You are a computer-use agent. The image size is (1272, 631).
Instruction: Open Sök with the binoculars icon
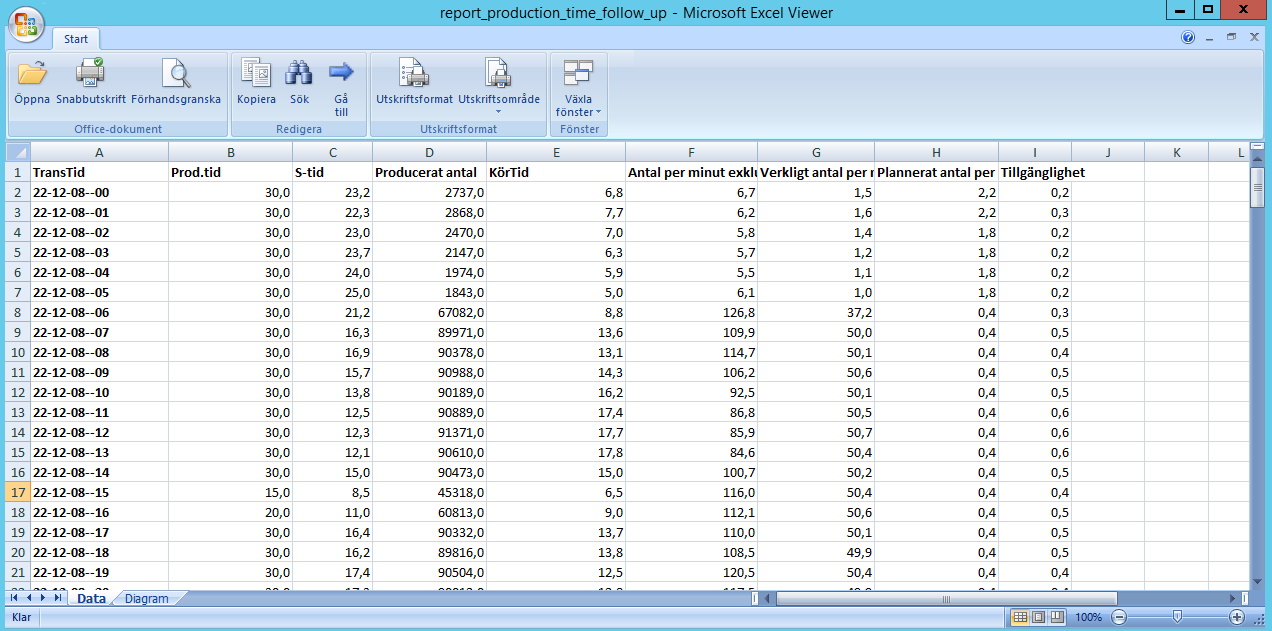pos(299,74)
